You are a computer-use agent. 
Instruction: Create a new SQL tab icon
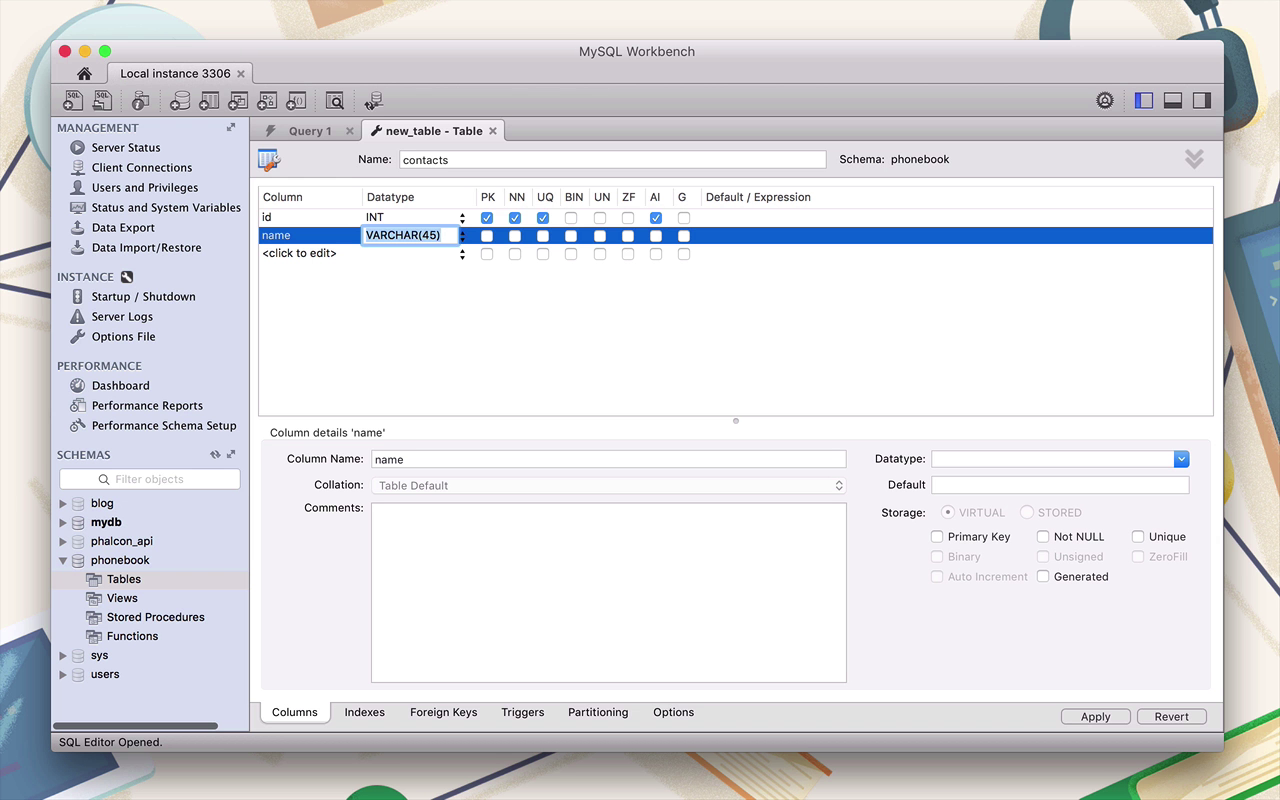(x=74, y=100)
